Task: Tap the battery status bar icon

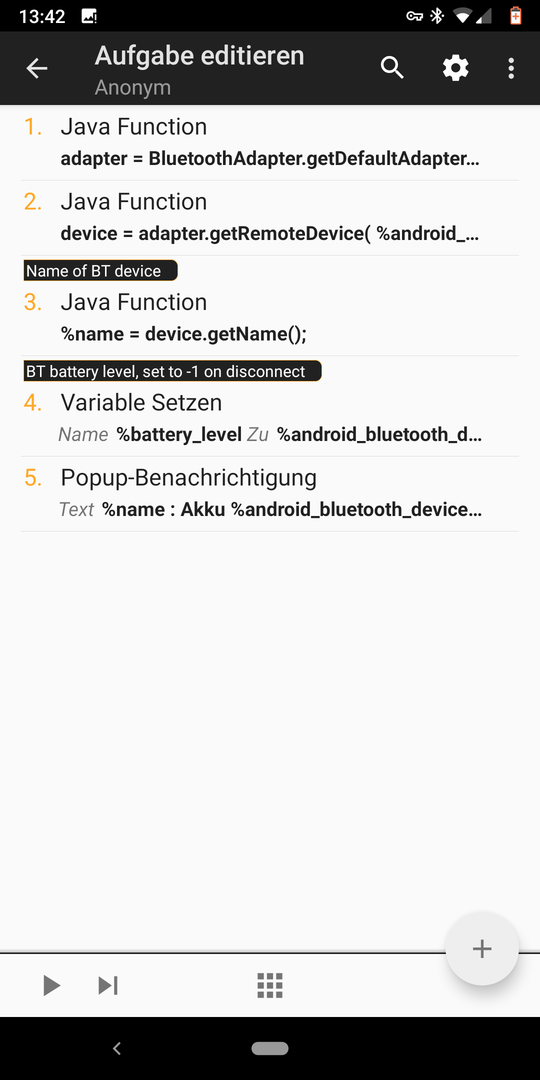Action: (515, 15)
